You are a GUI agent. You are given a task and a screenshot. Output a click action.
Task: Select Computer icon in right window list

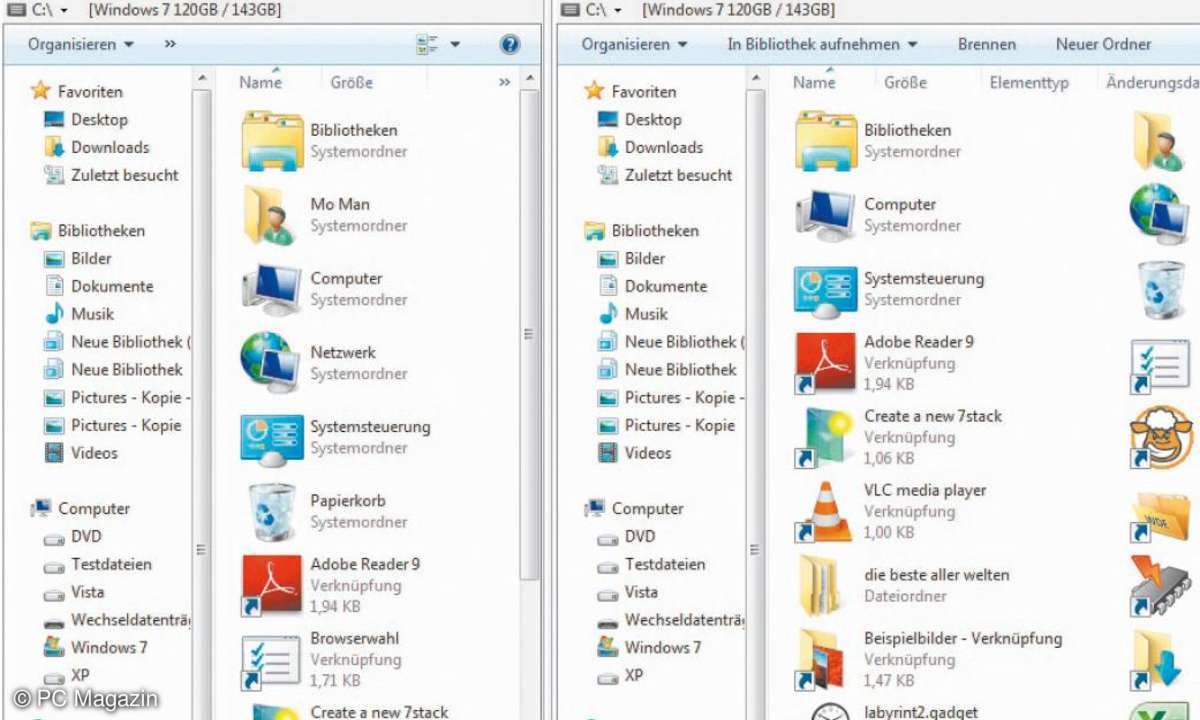click(x=826, y=215)
